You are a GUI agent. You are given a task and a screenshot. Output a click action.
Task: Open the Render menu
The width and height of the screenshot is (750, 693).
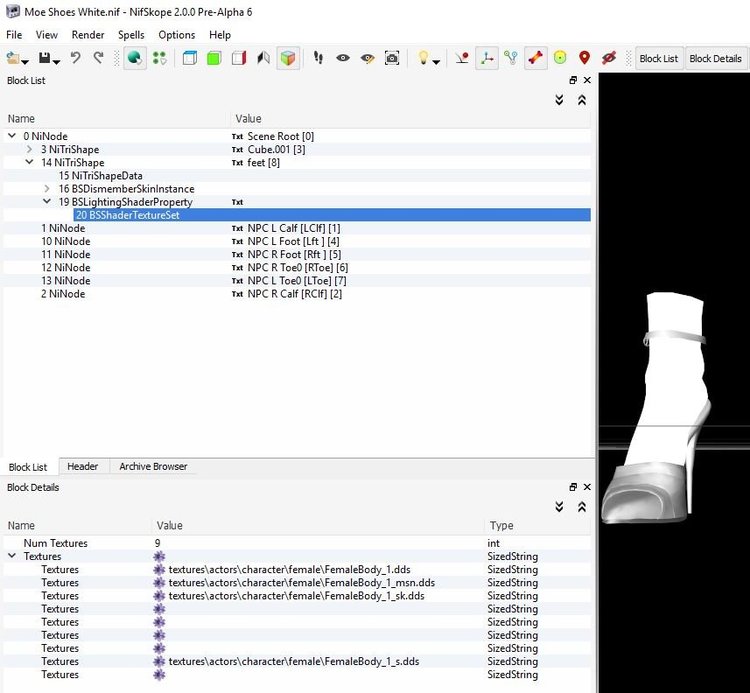88,35
